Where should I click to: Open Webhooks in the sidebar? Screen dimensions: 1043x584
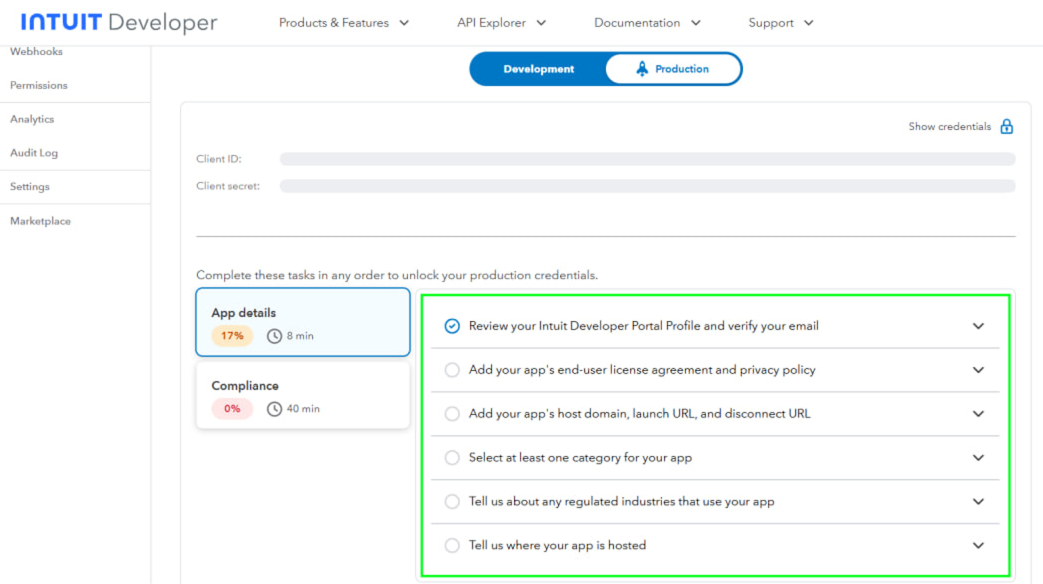tap(36, 52)
